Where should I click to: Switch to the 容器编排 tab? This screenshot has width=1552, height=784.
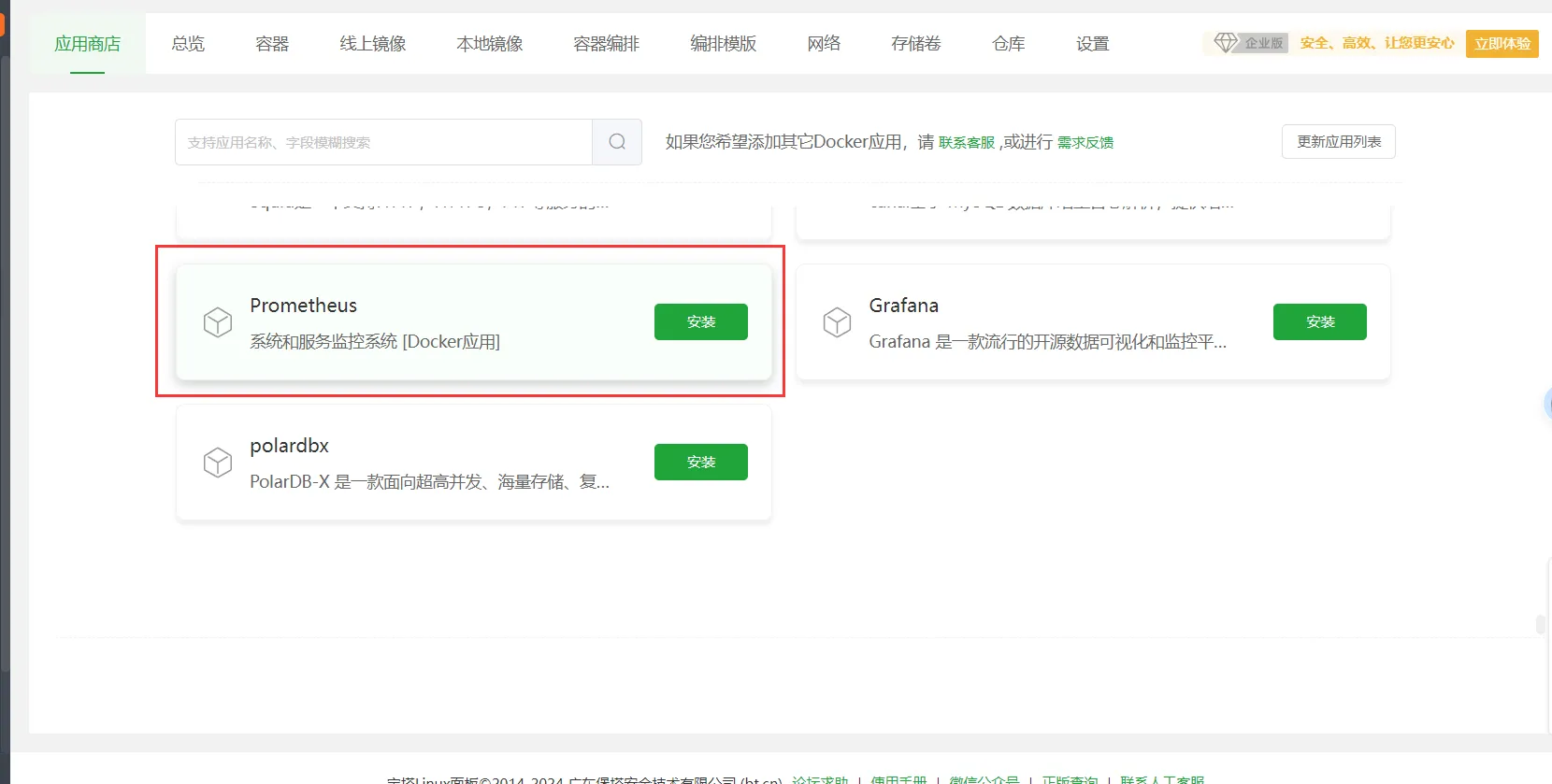[x=606, y=44]
